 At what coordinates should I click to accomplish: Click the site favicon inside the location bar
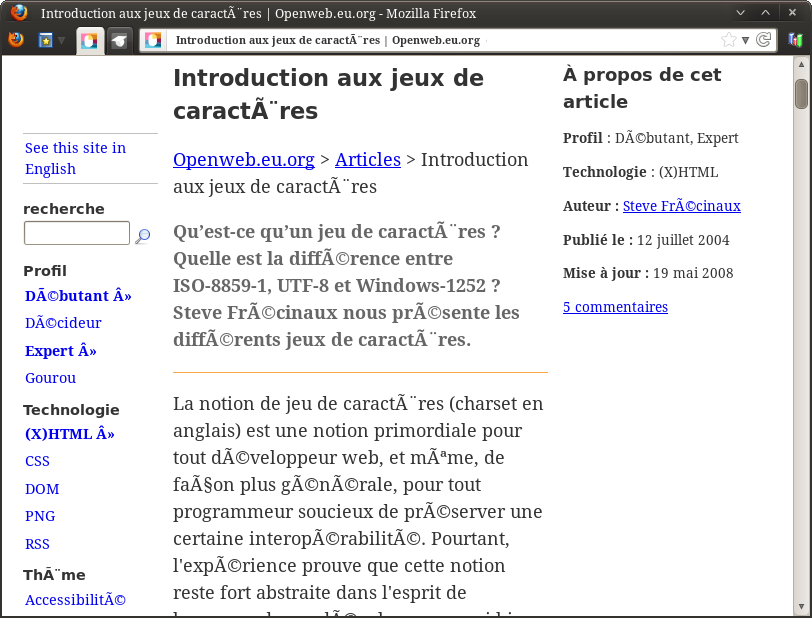point(153,41)
